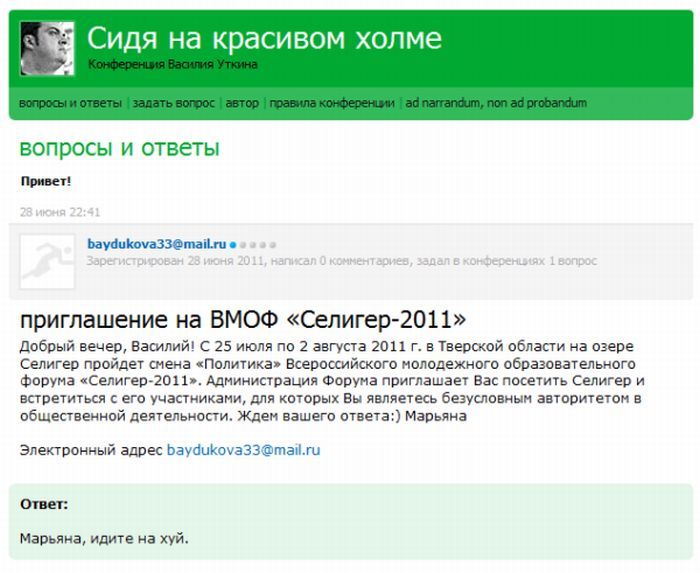Click the subtitle "Конференция Василия Уткина"
This screenshot has height=573, width=700.
pos(172,65)
